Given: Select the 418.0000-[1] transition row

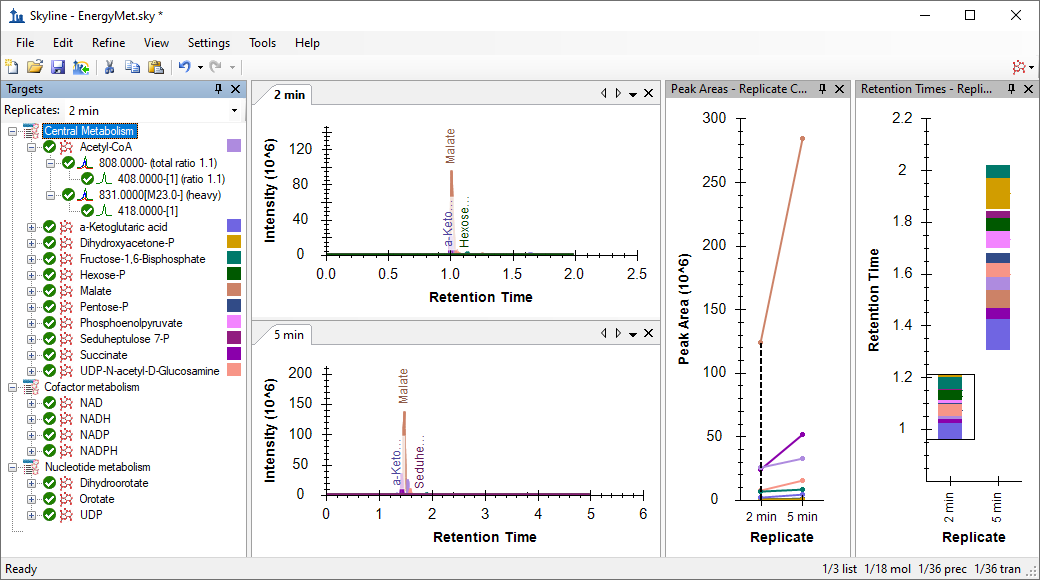Looking at the screenshot, I should point(148,211).
